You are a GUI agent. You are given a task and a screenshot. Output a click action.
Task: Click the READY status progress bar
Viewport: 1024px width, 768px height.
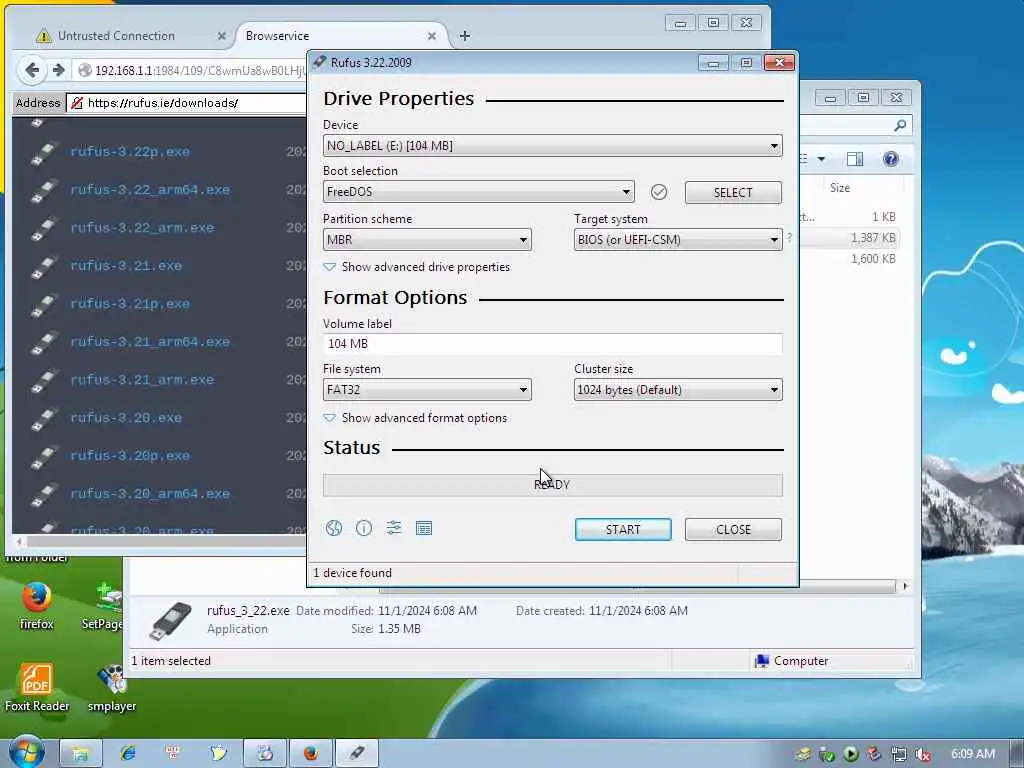pos(552,485)
